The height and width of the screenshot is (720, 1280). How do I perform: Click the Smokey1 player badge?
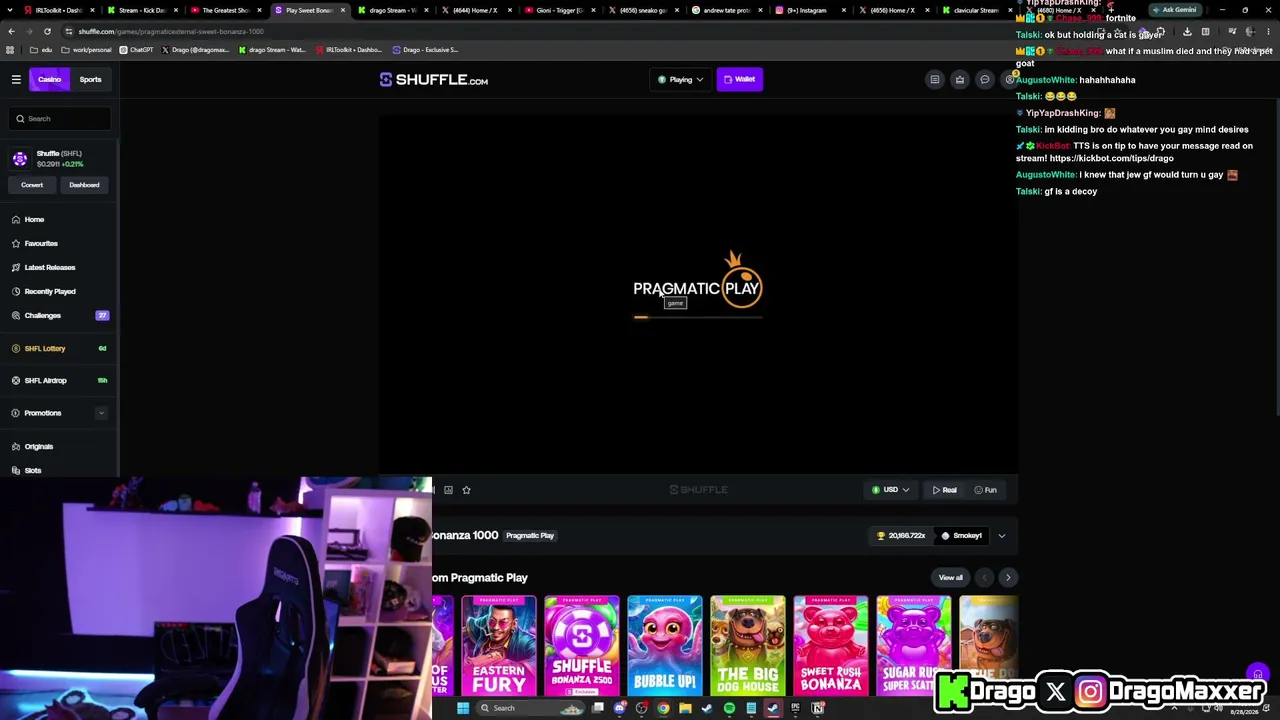point(961,536)
